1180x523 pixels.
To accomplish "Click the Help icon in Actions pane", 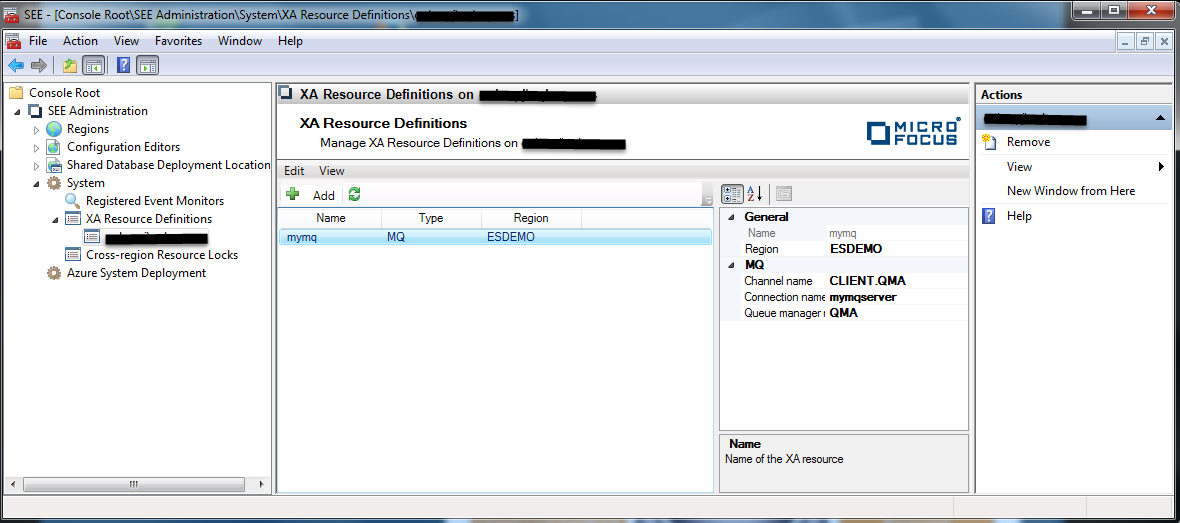I will (x=990, y=217).
